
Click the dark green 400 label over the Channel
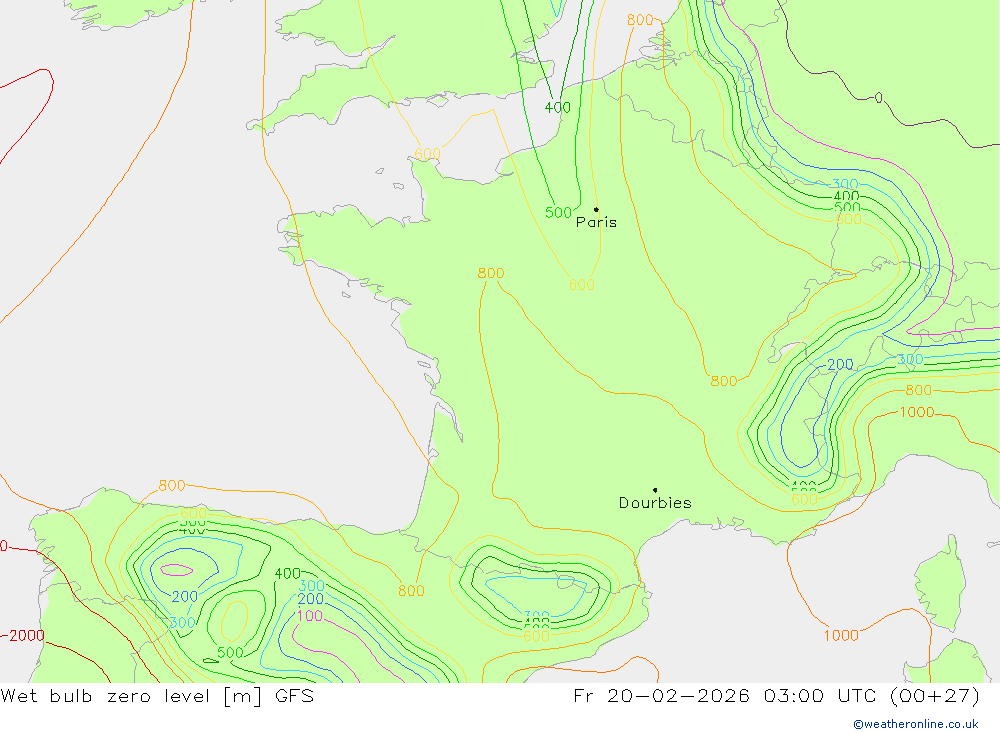coord(557,107)
